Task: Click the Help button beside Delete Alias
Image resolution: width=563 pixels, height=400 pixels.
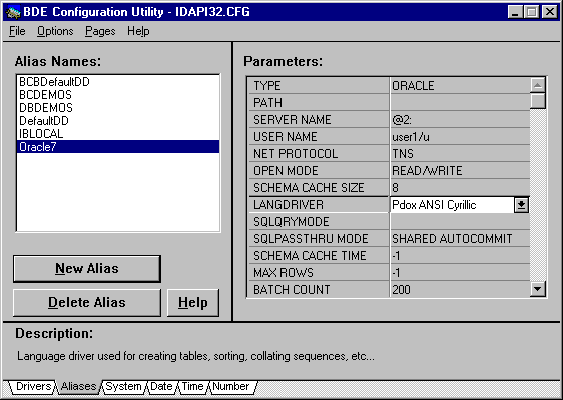Action: [x=193, y=302]
